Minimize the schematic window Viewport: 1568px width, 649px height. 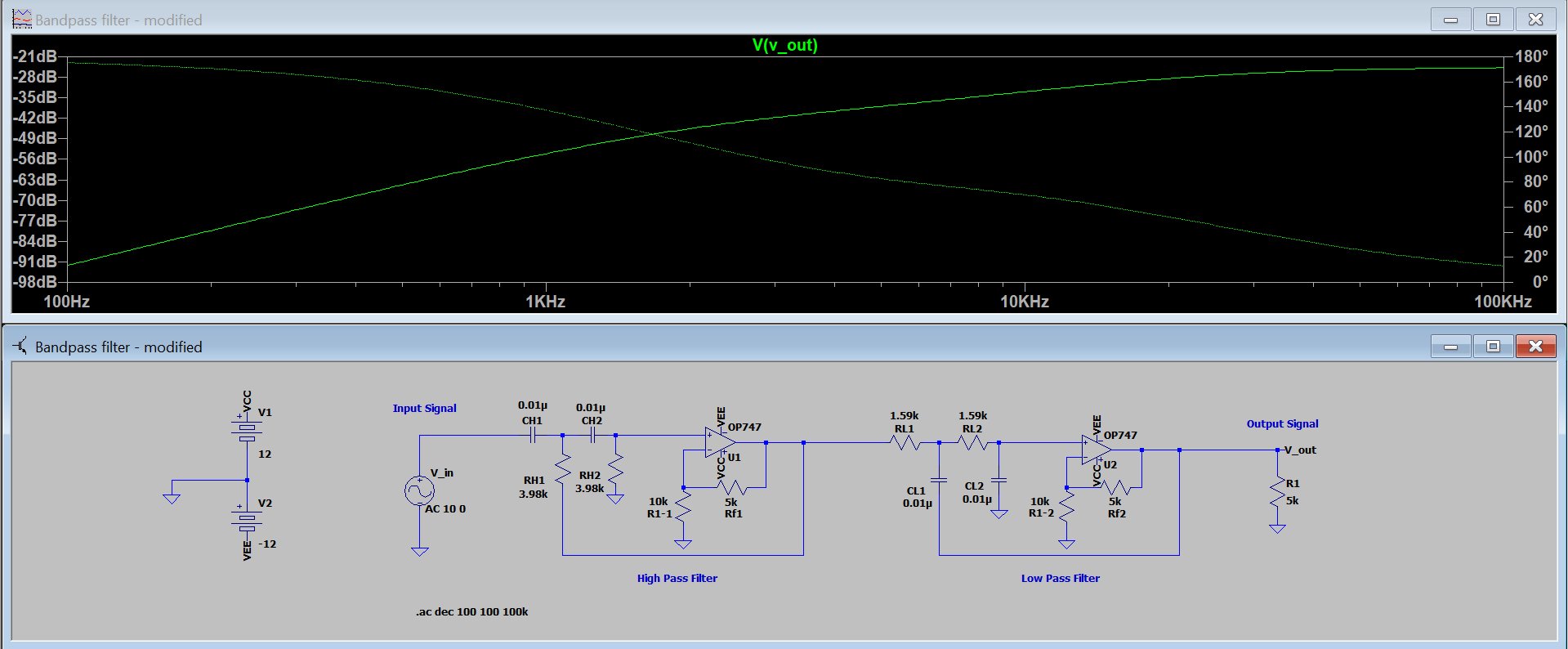point(1451,346)
